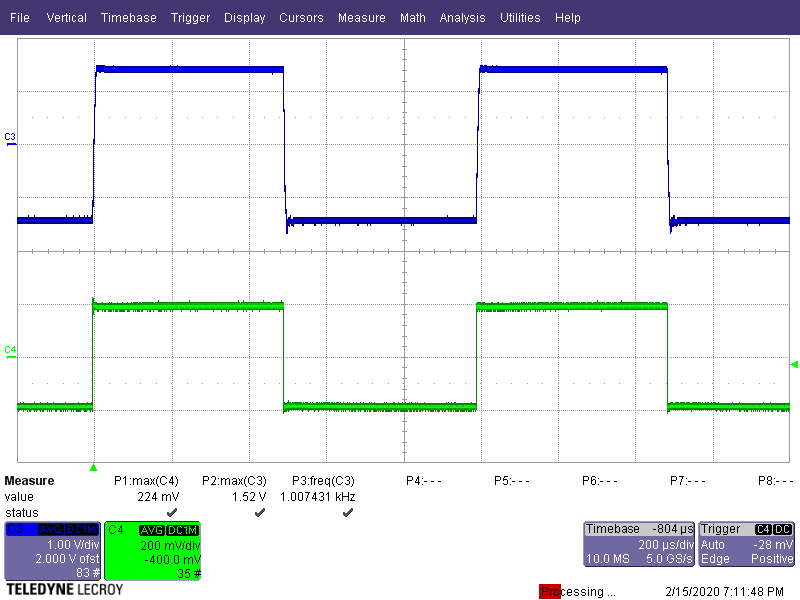Open the Math menu
800x600 pixels.
[x=413, y=18]
